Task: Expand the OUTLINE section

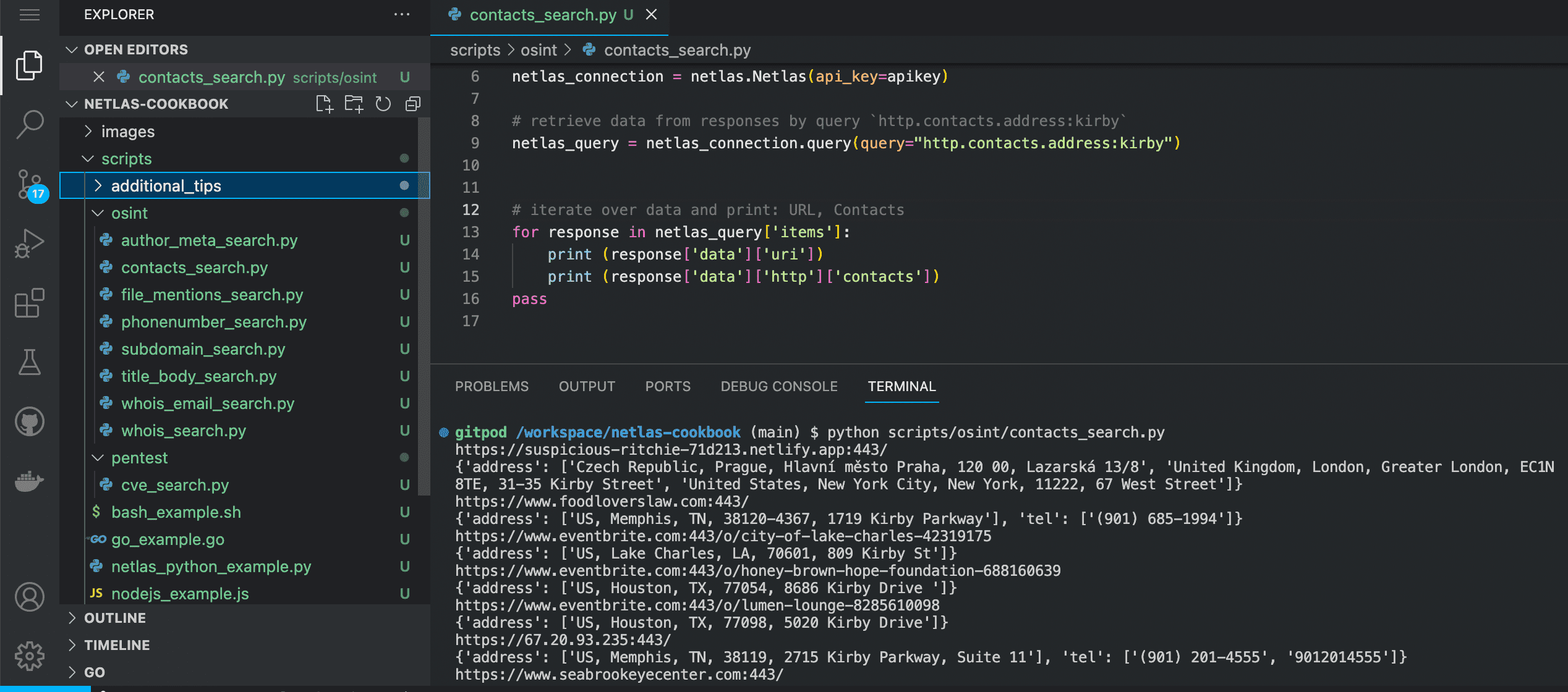Action: [x=115, y=618]
